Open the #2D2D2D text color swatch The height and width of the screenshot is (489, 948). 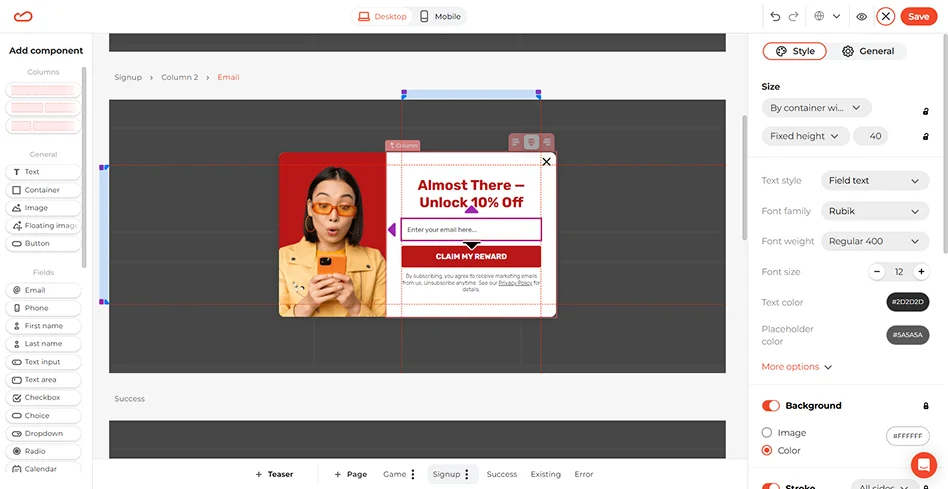[907, 303]
